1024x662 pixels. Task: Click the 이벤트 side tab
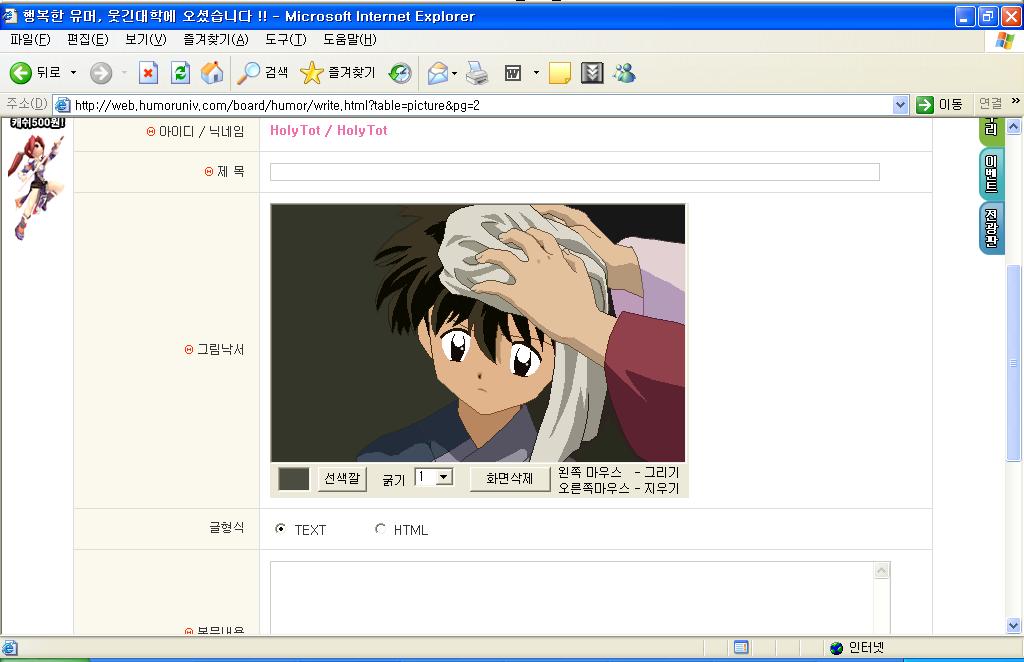pos(991,174)
